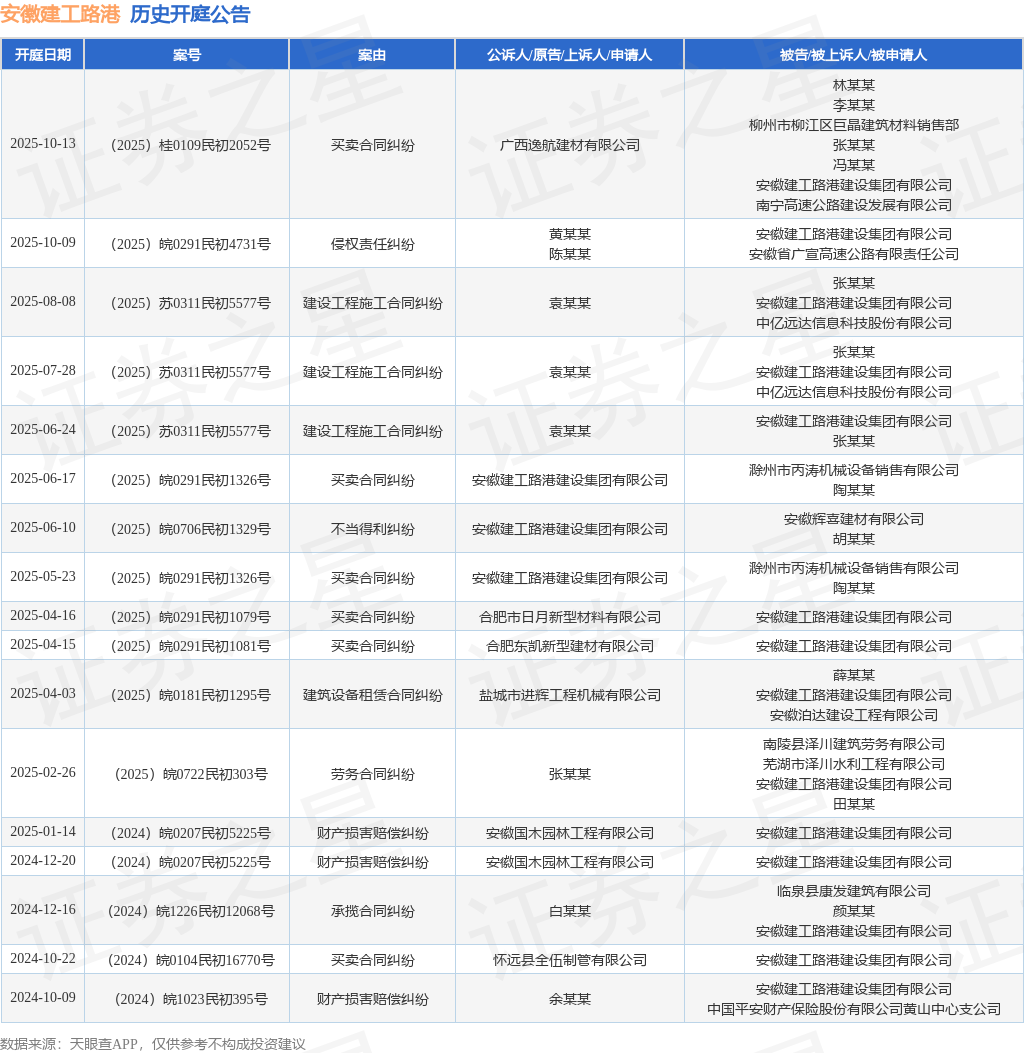Click defendant 安徽省广宣高速公路有限责任公司
The height and width of the screenshot is (1053, 1024).
(853, 254)
